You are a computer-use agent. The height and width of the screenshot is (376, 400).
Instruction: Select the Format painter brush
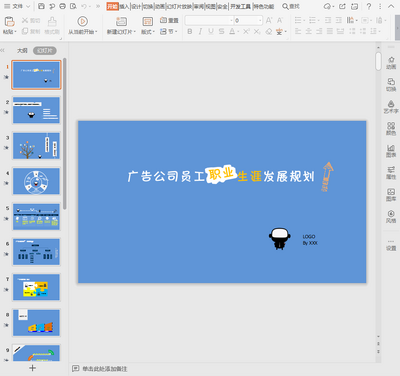click(52, 22)
